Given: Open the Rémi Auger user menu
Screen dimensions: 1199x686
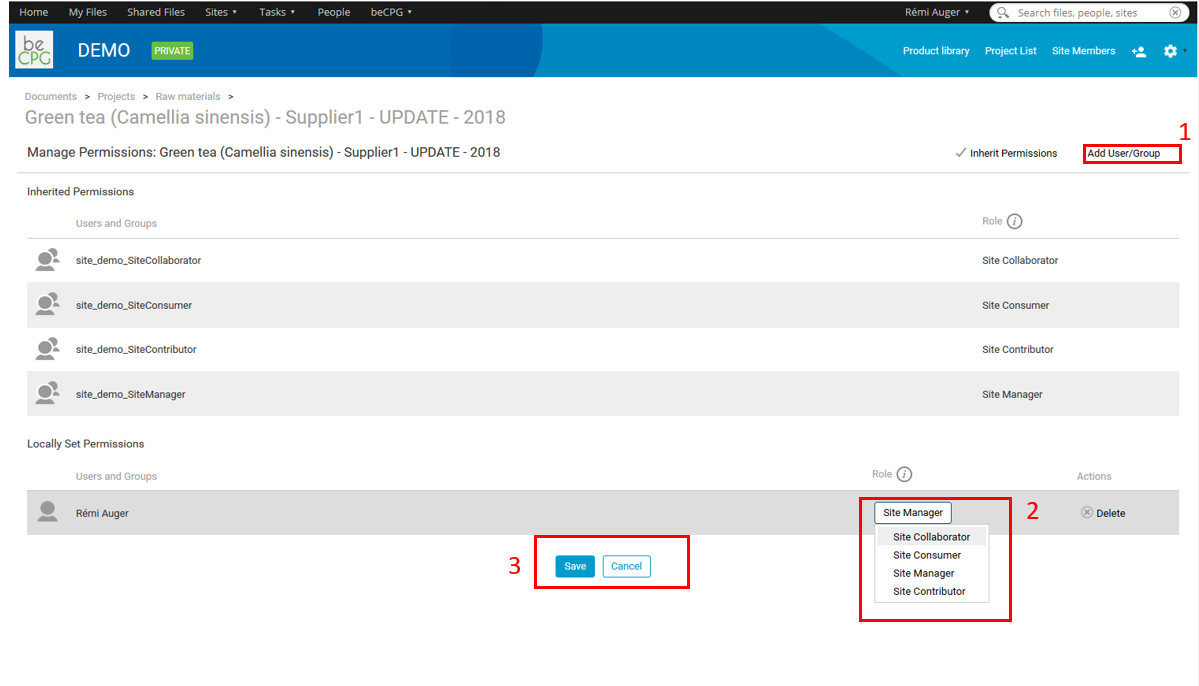Looking at the screenshot, I should (x=937, y=12).
